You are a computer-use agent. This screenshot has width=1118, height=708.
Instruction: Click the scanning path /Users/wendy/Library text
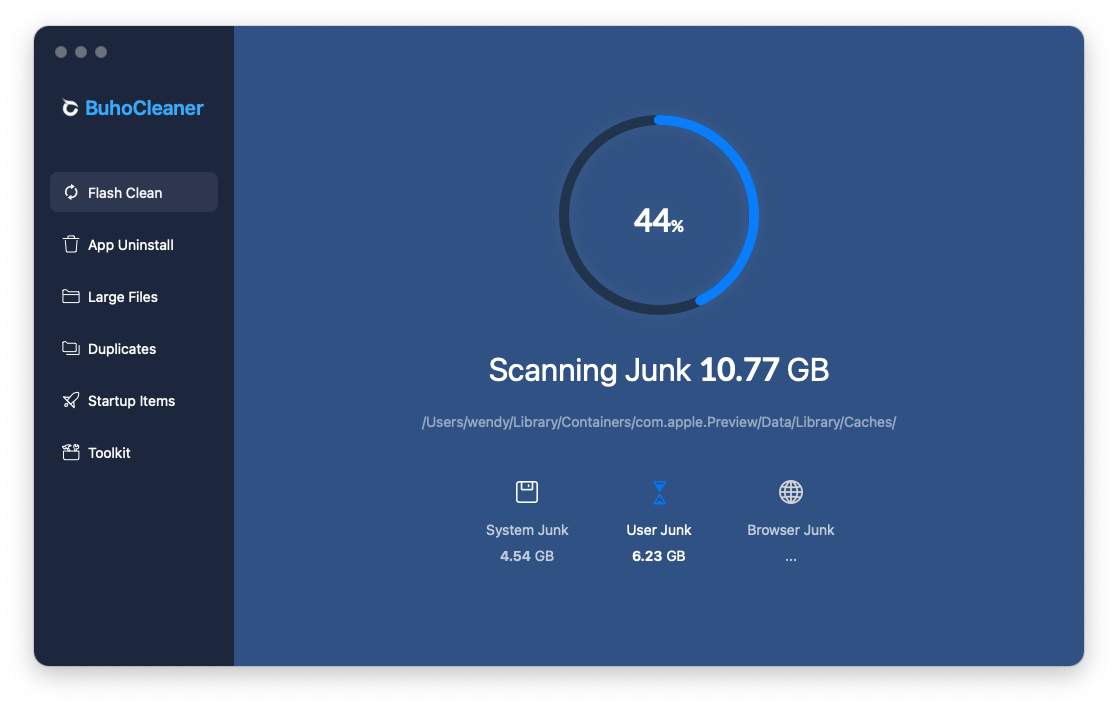pyautogui.click(x=659, y=422)
